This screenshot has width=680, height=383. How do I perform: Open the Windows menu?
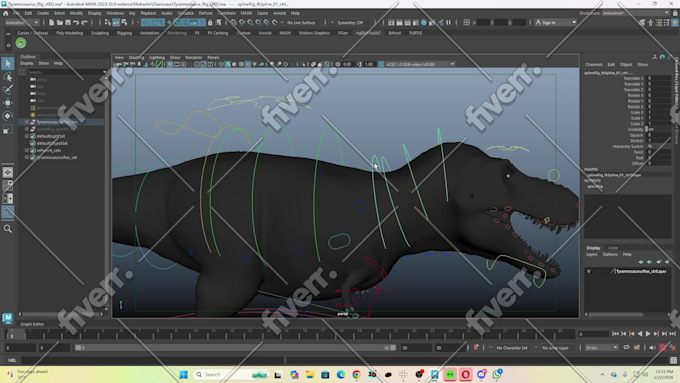tap(115, 13)
